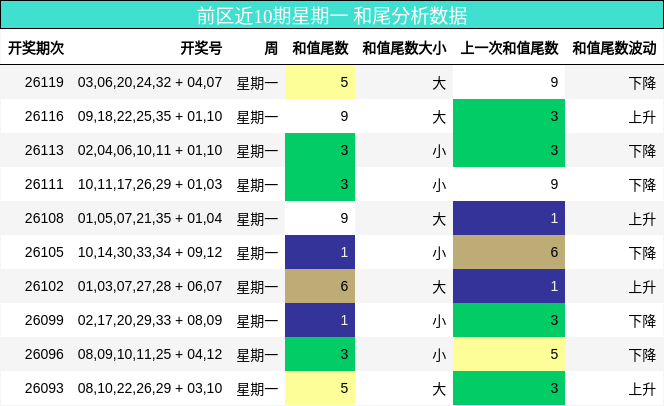The width and height of the screenshot is (664, 406).
Task: Click 上升 trend in row 26102
Action: 642,287
